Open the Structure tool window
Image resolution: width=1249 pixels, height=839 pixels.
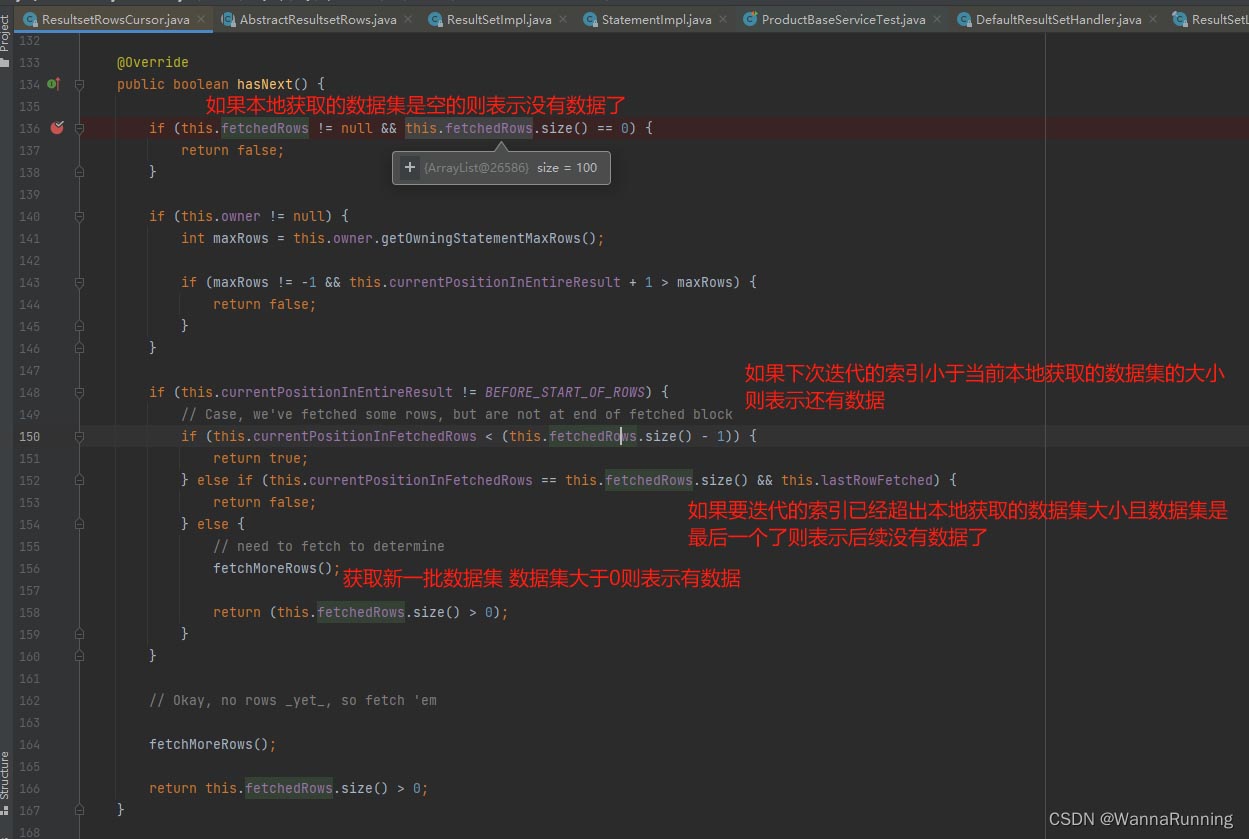[5, 775]
